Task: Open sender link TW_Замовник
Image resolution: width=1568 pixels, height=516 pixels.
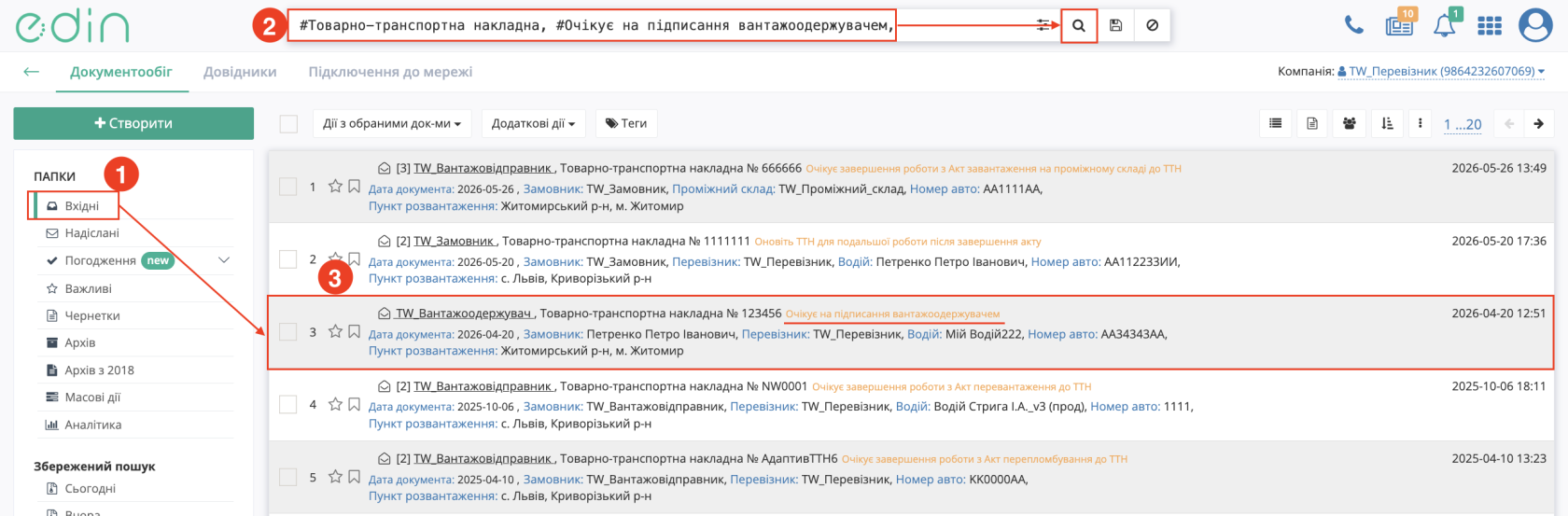Action: click(454, 241)
